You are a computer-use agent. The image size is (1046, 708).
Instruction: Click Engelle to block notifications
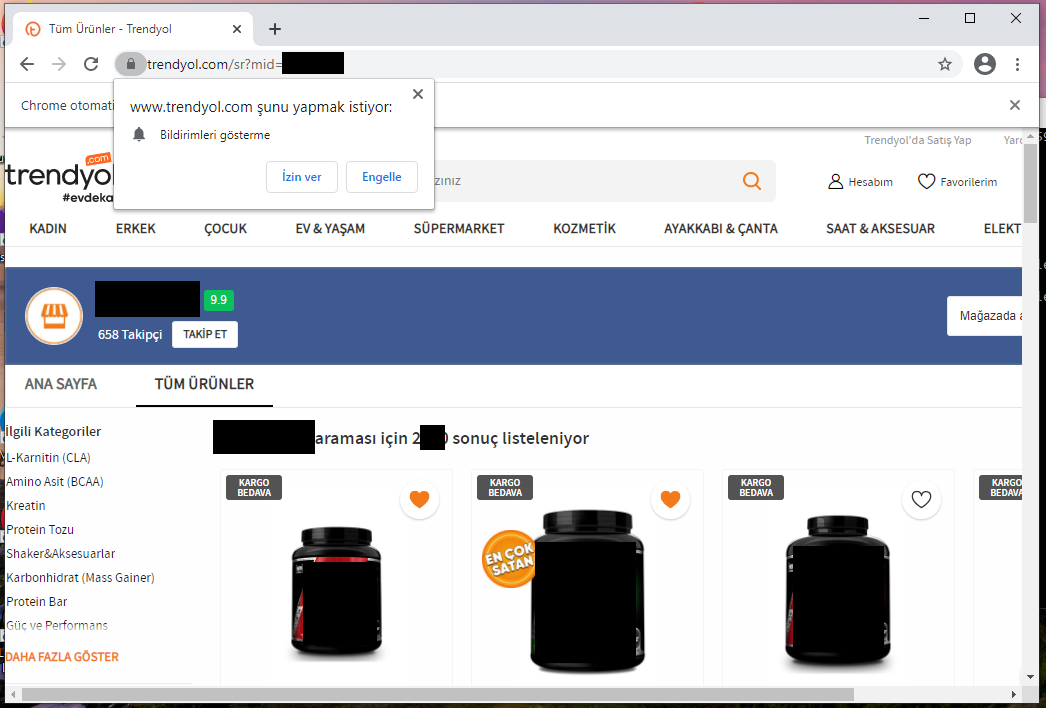(x=382, y=177)
